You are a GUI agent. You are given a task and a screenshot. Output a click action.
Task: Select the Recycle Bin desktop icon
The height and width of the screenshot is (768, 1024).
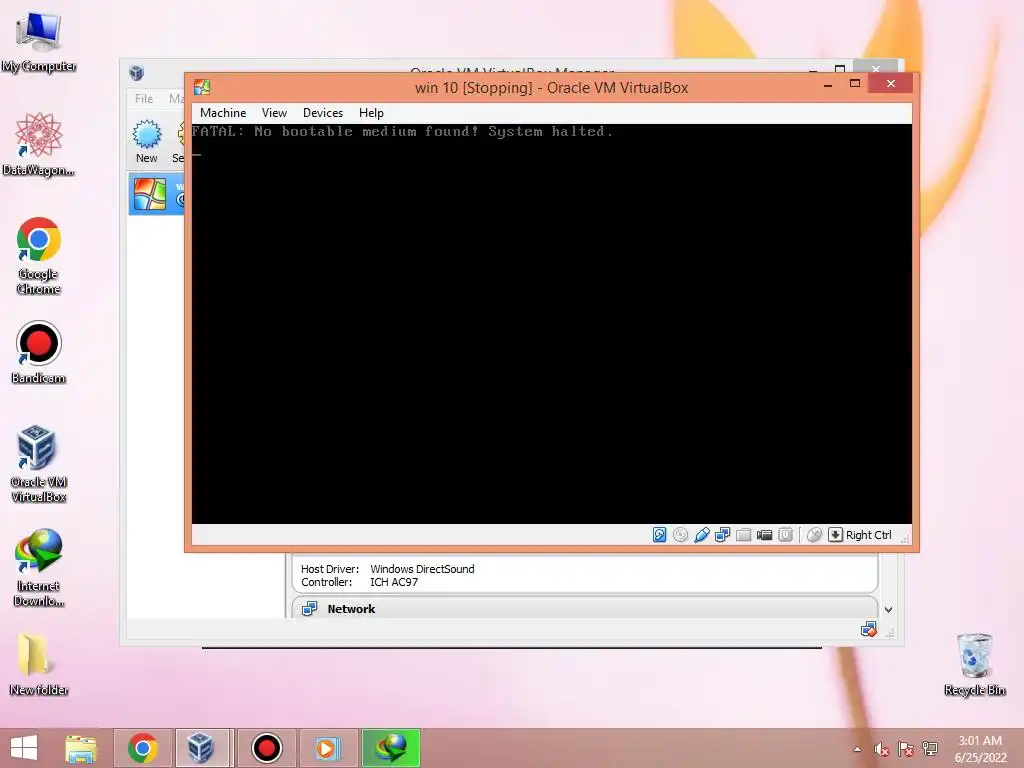(x=974, y=664)
